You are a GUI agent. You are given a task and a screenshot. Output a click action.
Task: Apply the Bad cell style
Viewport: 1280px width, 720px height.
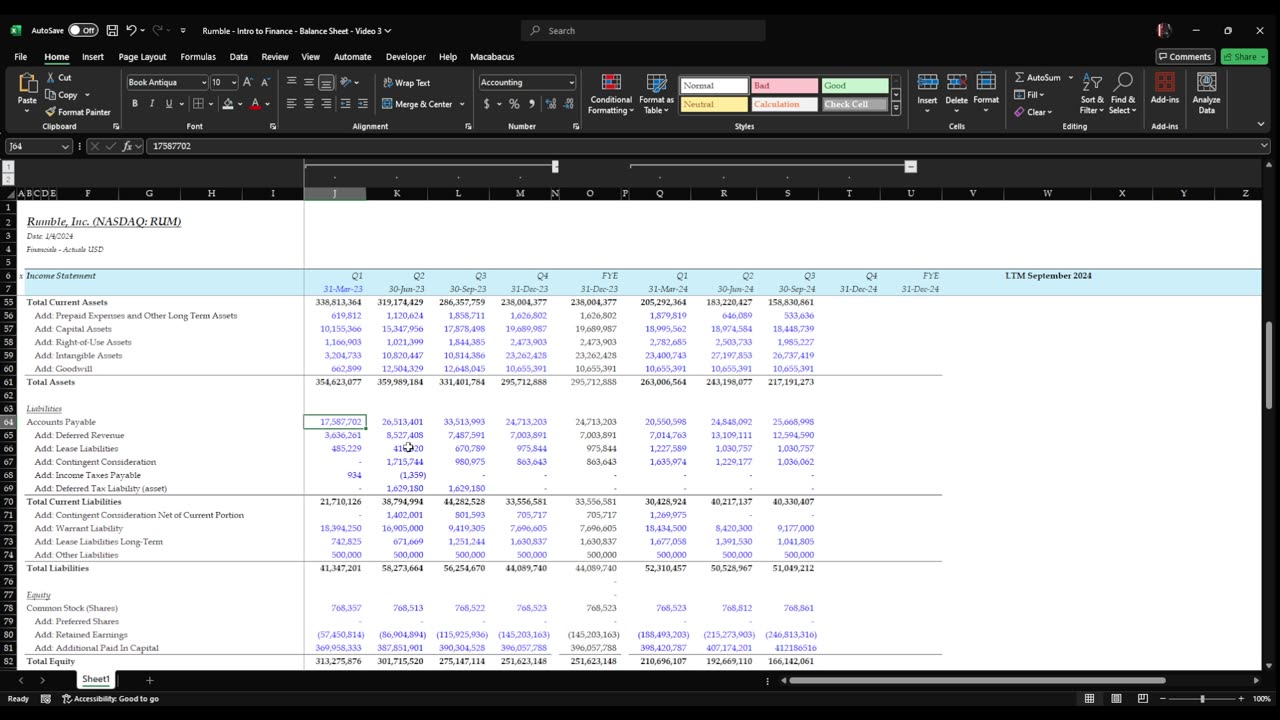(x=785, y=86)
